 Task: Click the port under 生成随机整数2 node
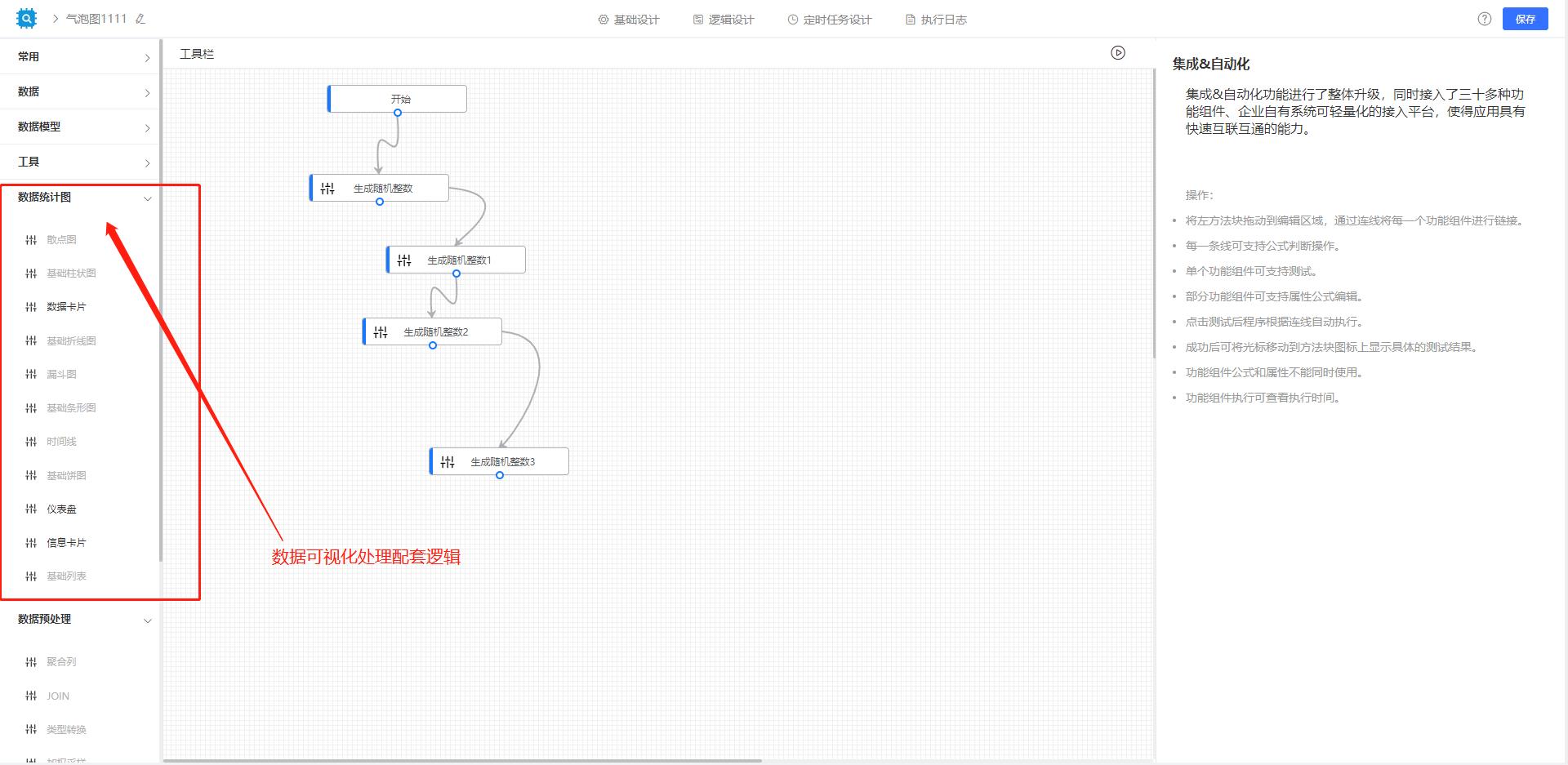point(433,345)
